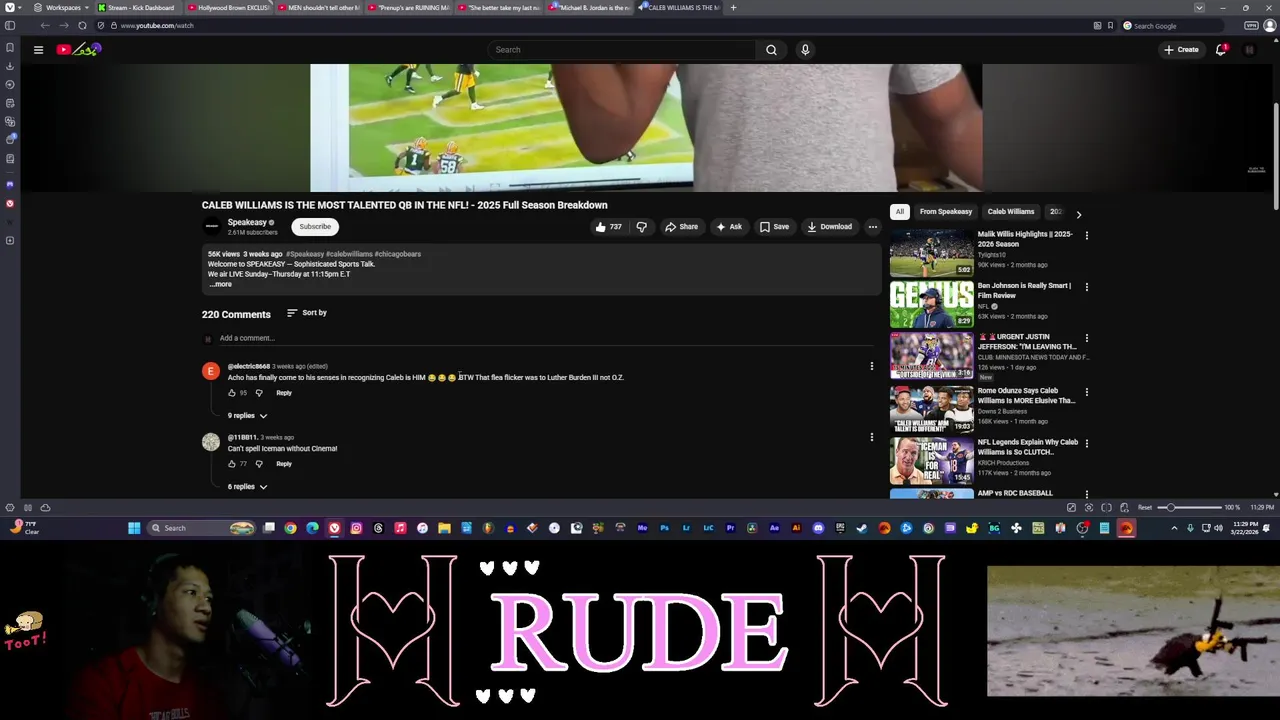Select the Caleb Williams filter chip
This screenshot has height=720, width=1280.
(1011, 212)
